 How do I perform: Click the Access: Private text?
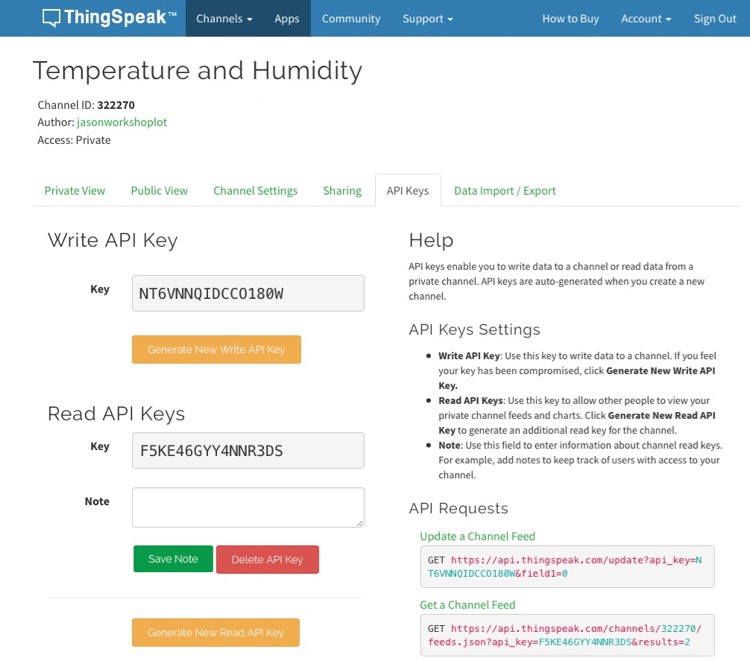pyautogui.click(x=74, y=140)
